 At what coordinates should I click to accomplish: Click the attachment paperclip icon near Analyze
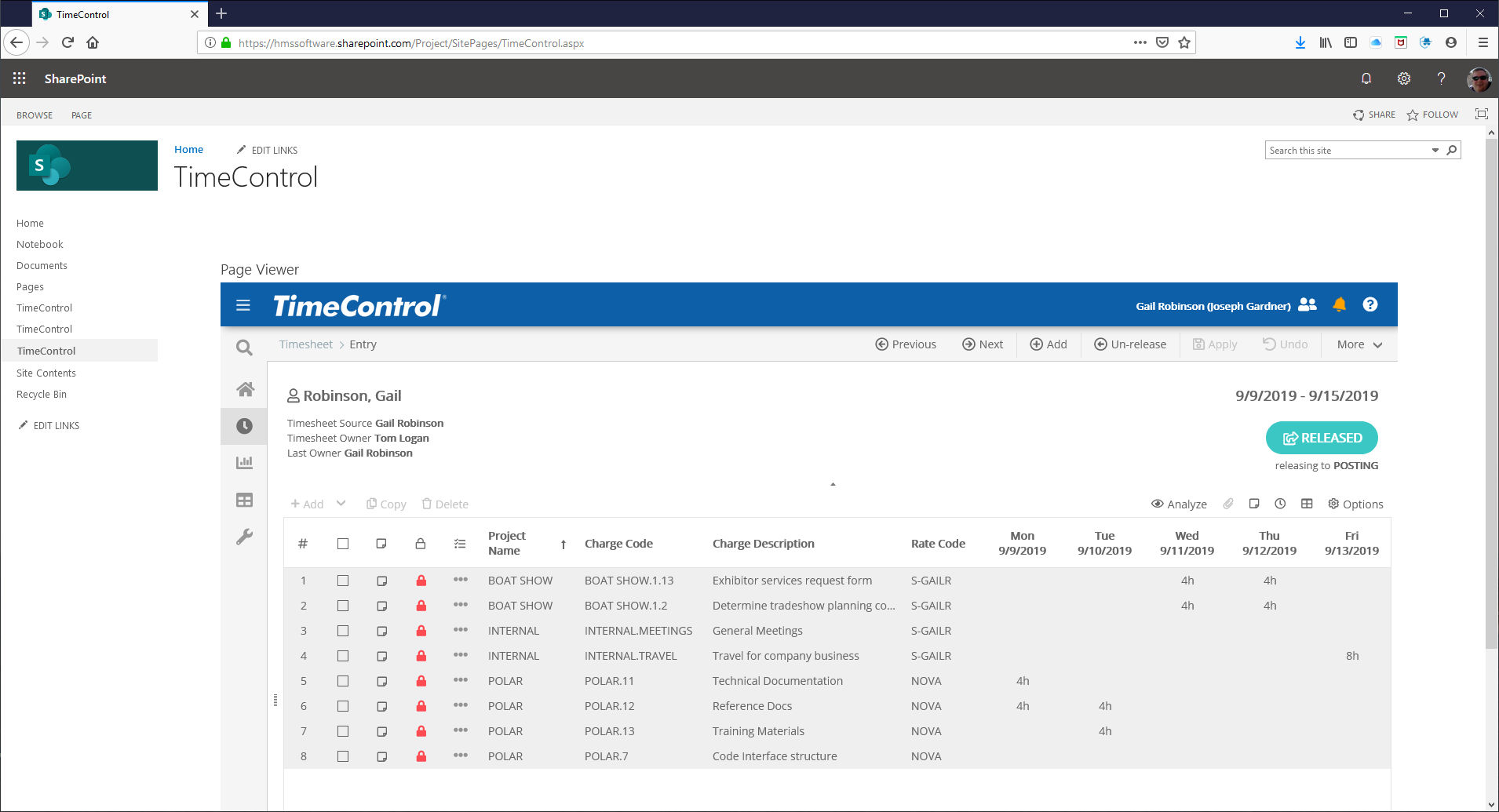coord(1228,504)
